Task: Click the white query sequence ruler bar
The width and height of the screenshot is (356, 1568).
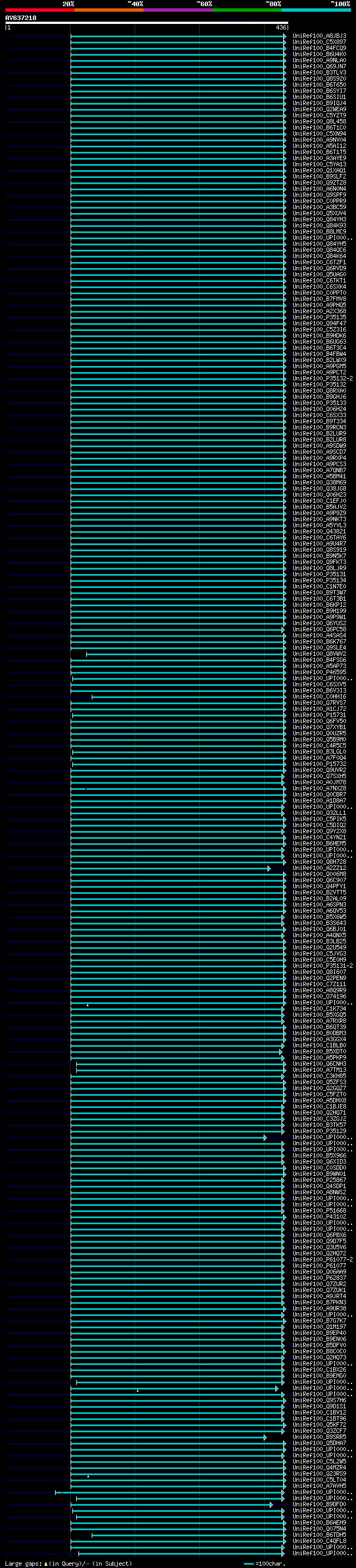Action: (x=147, y=23)
